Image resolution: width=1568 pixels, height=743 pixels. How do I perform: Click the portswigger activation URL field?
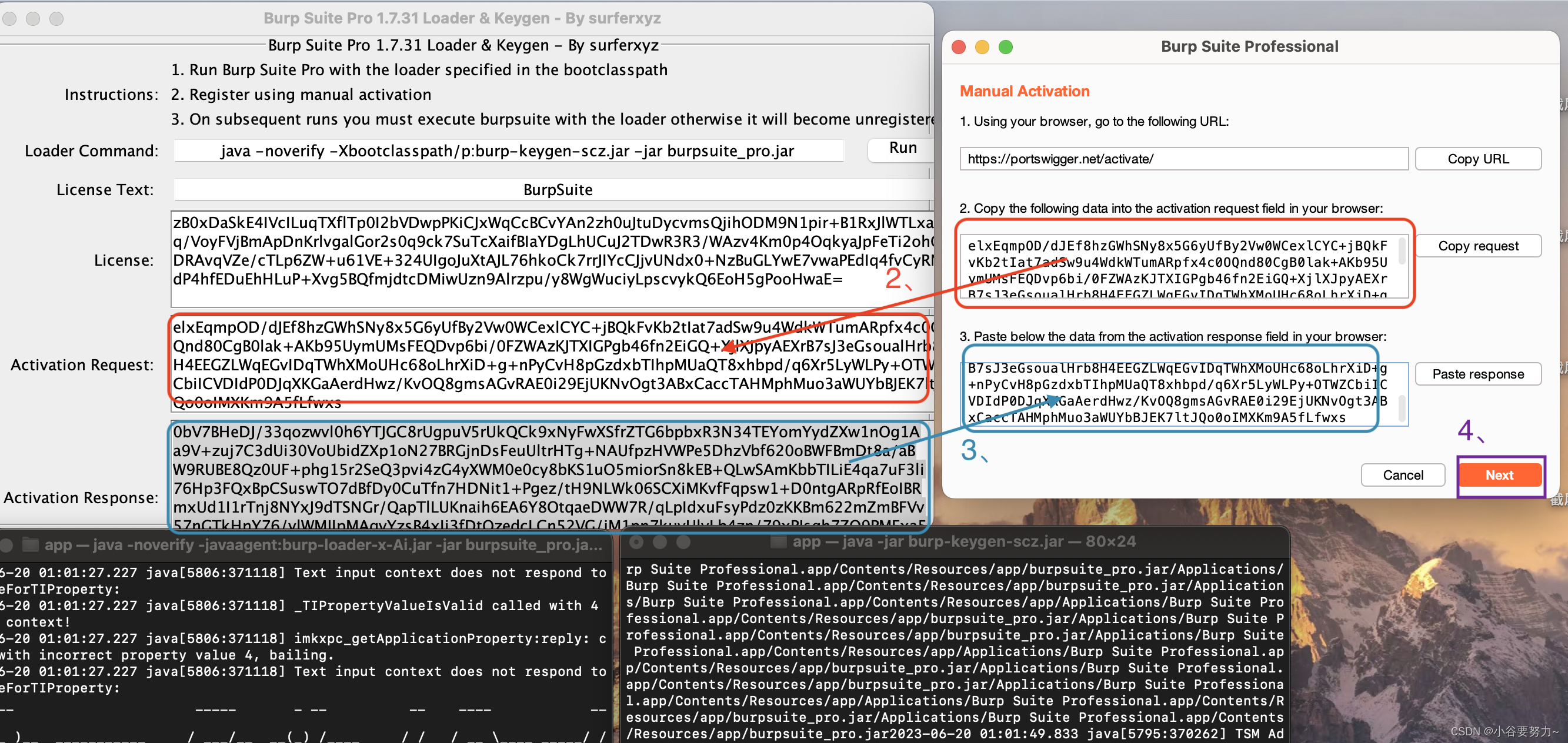point(1183,159)
